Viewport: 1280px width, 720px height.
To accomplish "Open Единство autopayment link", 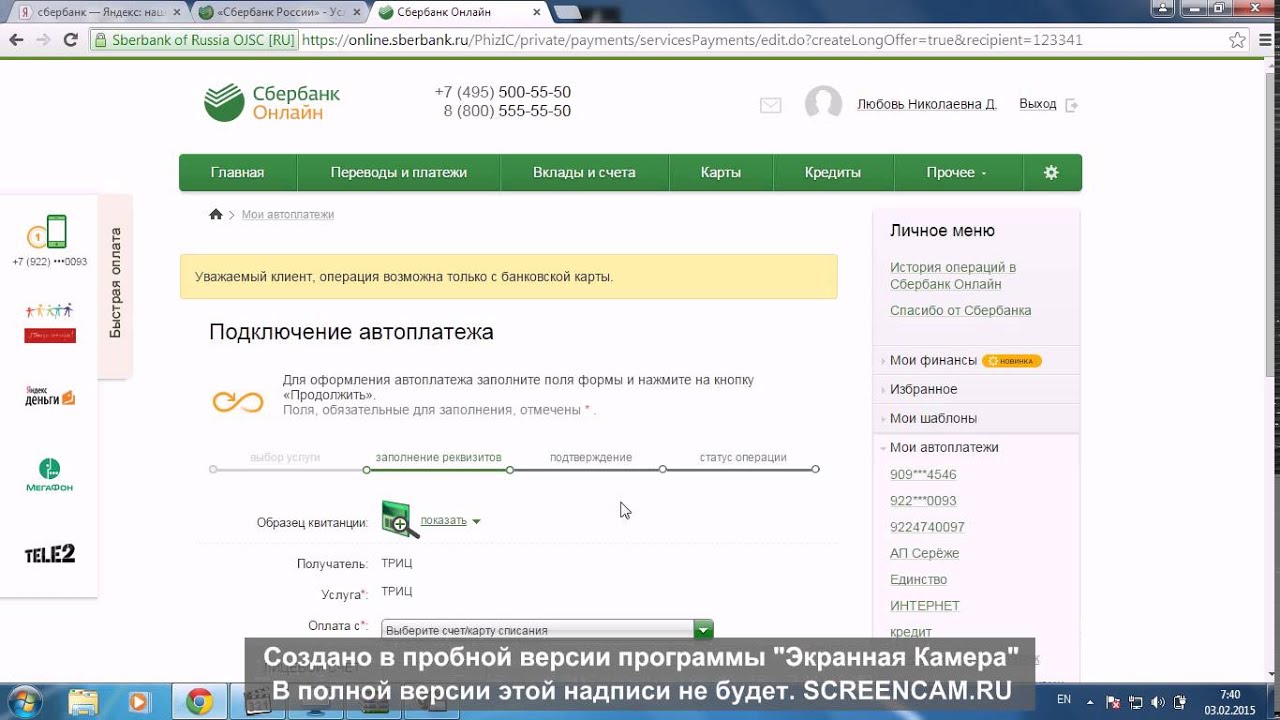I will click(918, 579).
